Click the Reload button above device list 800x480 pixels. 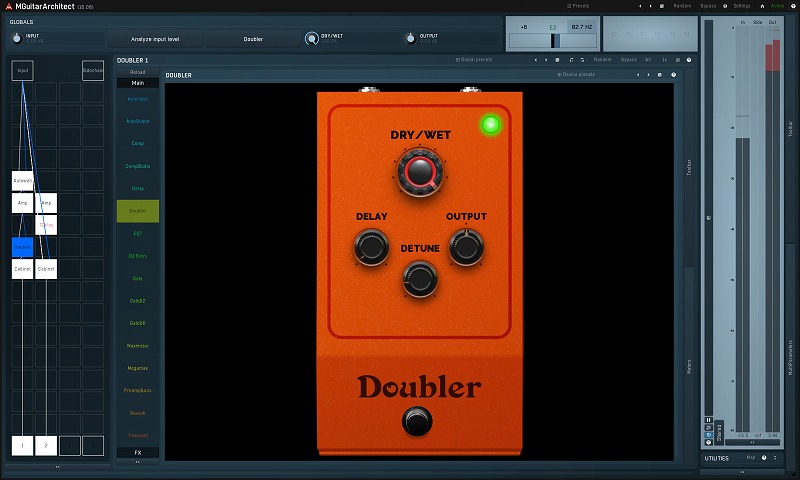[137, 72]
